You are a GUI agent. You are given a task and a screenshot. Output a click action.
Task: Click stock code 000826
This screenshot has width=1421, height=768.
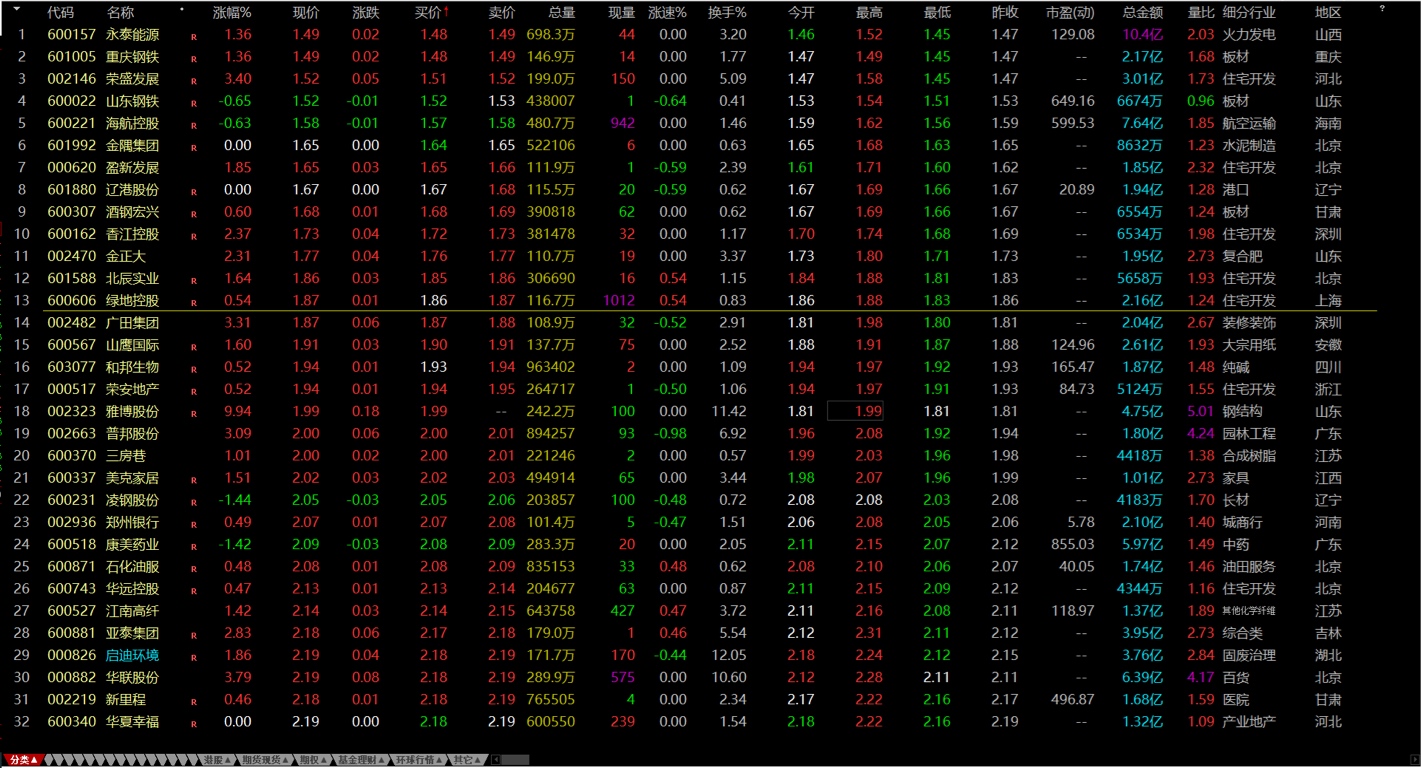tap(72, 655)
